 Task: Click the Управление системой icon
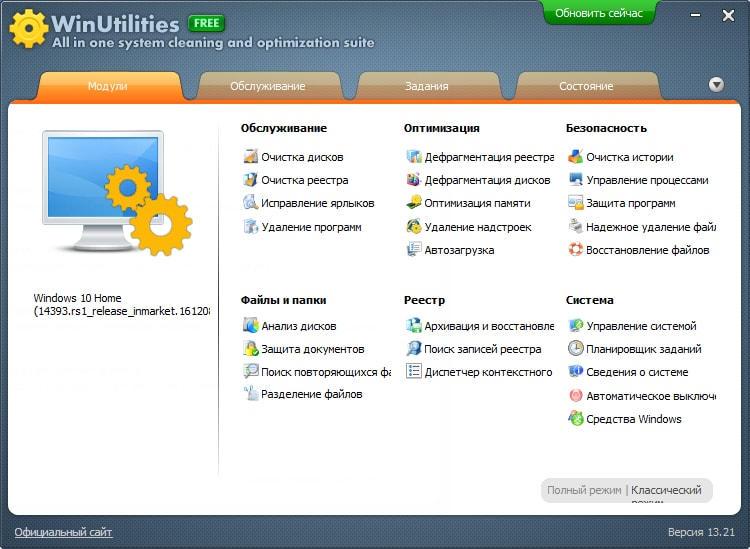576,326
